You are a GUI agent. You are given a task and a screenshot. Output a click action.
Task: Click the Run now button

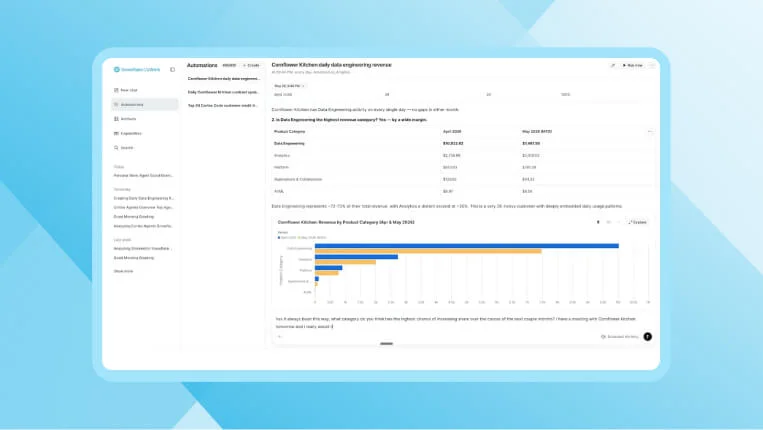632,65
